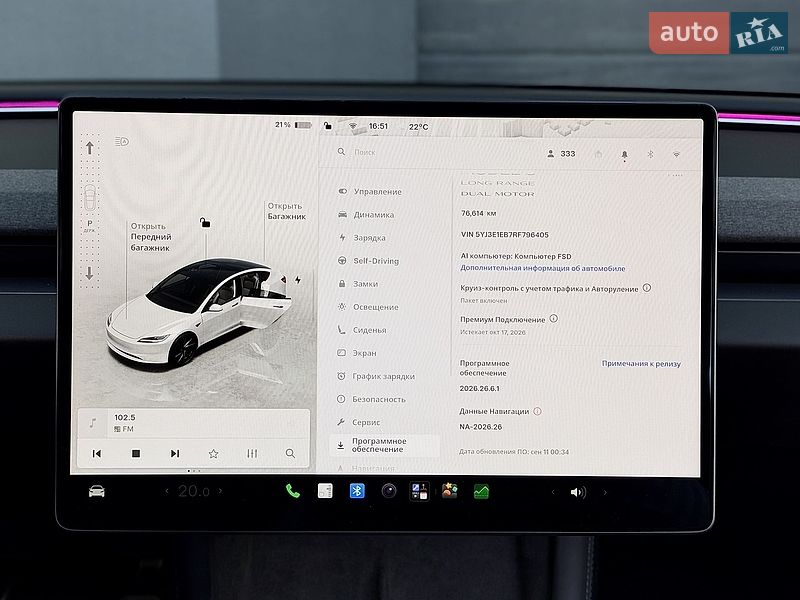Open the Energy chart app in dock

coord(481,491)
